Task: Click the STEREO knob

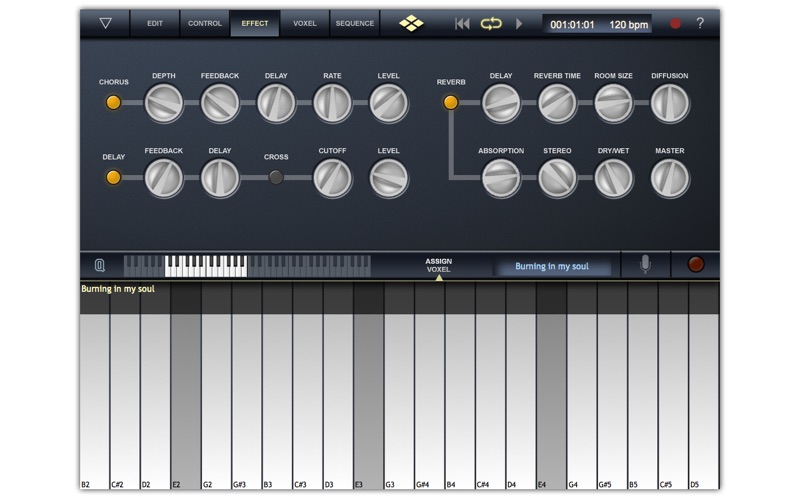Action: (x=557, y=178)
